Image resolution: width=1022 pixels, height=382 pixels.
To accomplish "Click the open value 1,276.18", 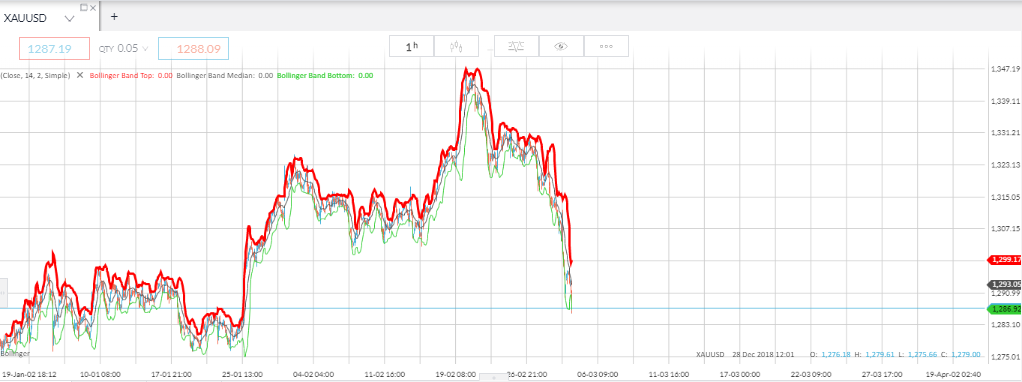I will 836,354.
